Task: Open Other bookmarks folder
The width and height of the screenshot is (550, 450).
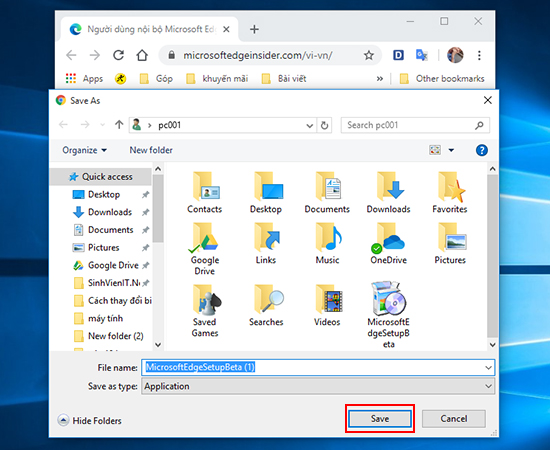Action: coord(442,79)
